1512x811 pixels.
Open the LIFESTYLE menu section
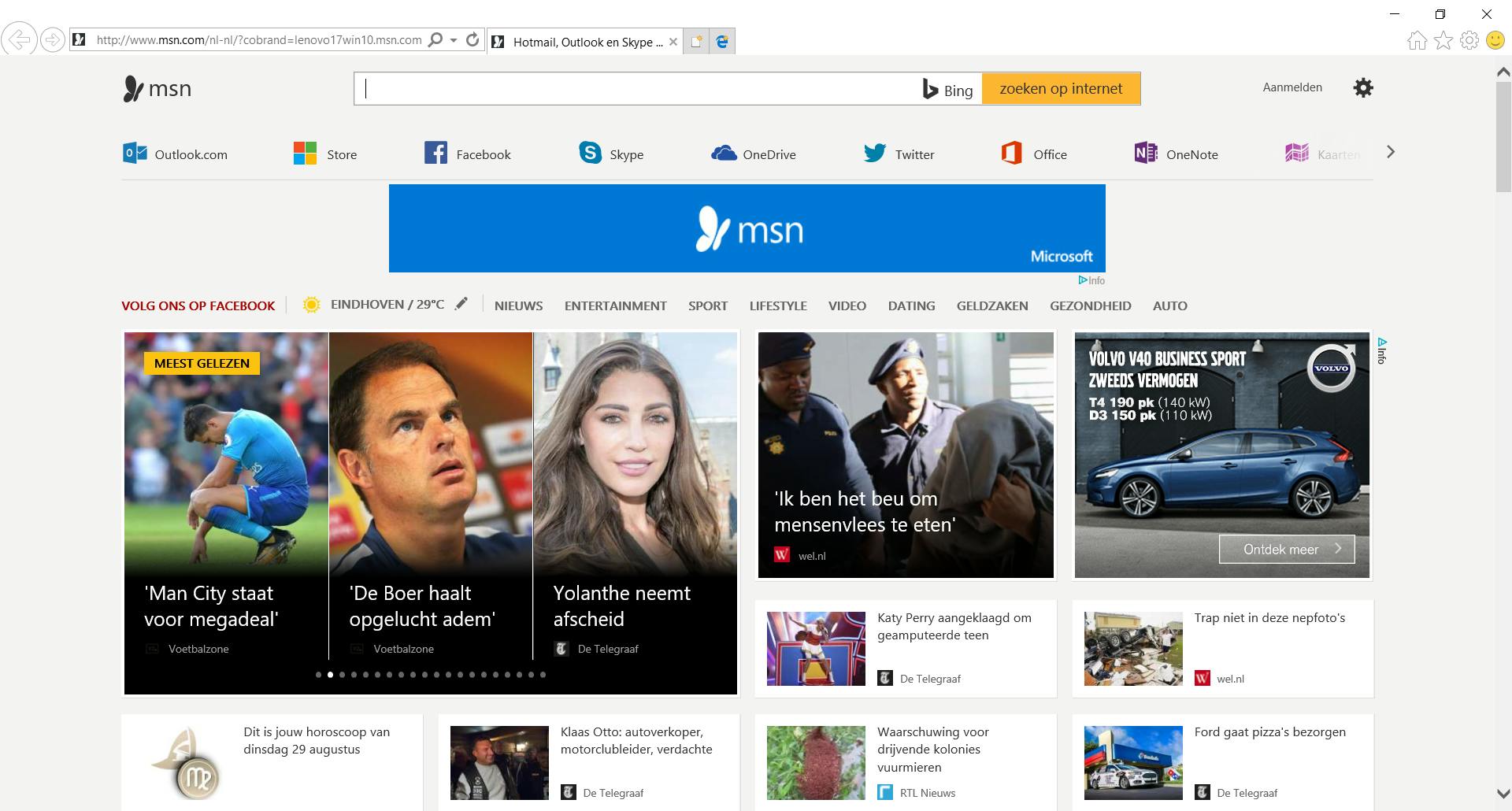778,306
